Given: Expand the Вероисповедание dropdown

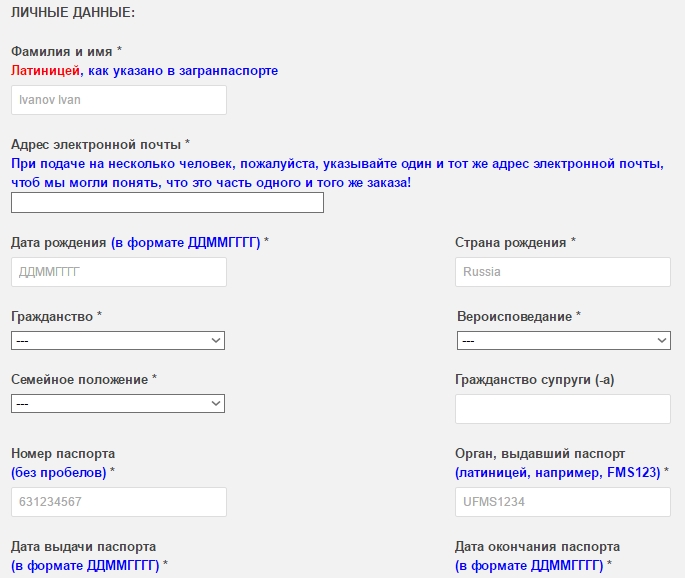Looking at the screenshot, I should (x=564, y=340).
